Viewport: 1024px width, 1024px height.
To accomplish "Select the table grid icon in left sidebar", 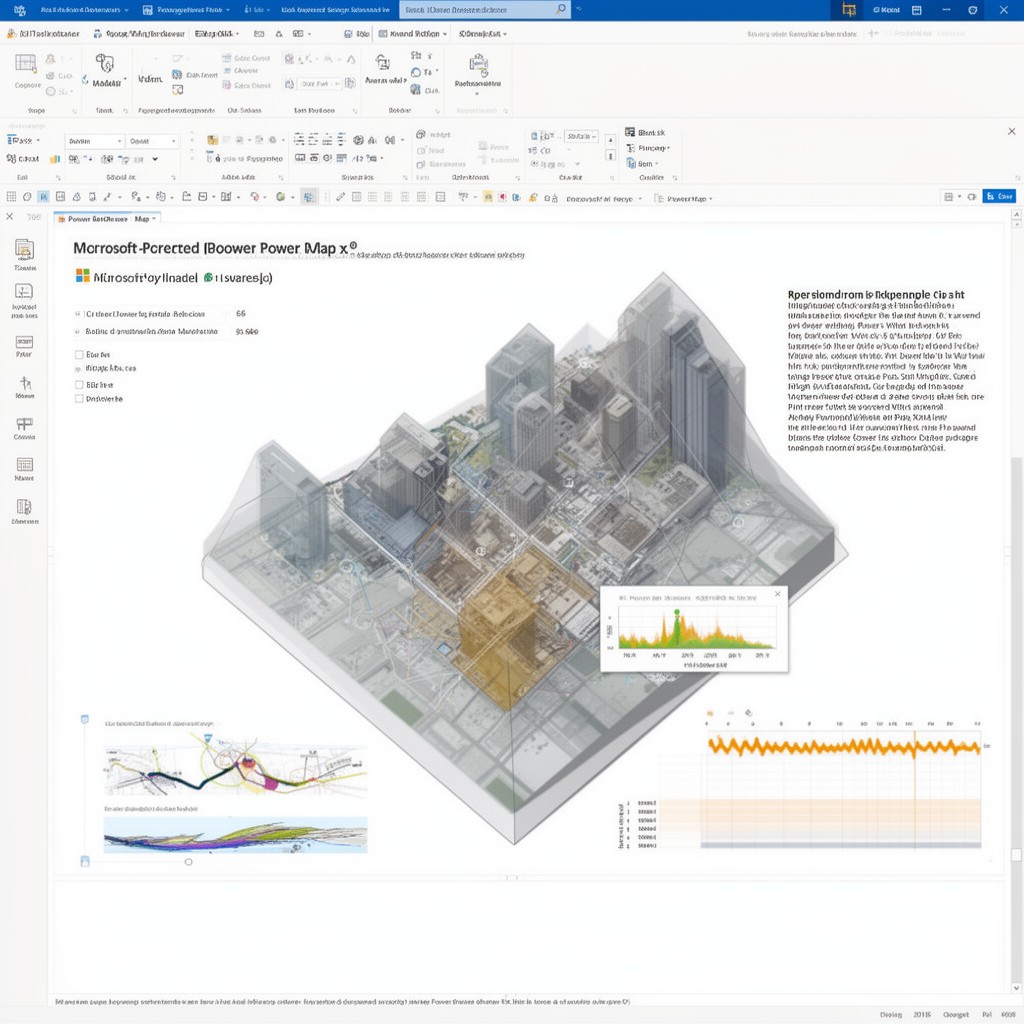I will [24, 465].
